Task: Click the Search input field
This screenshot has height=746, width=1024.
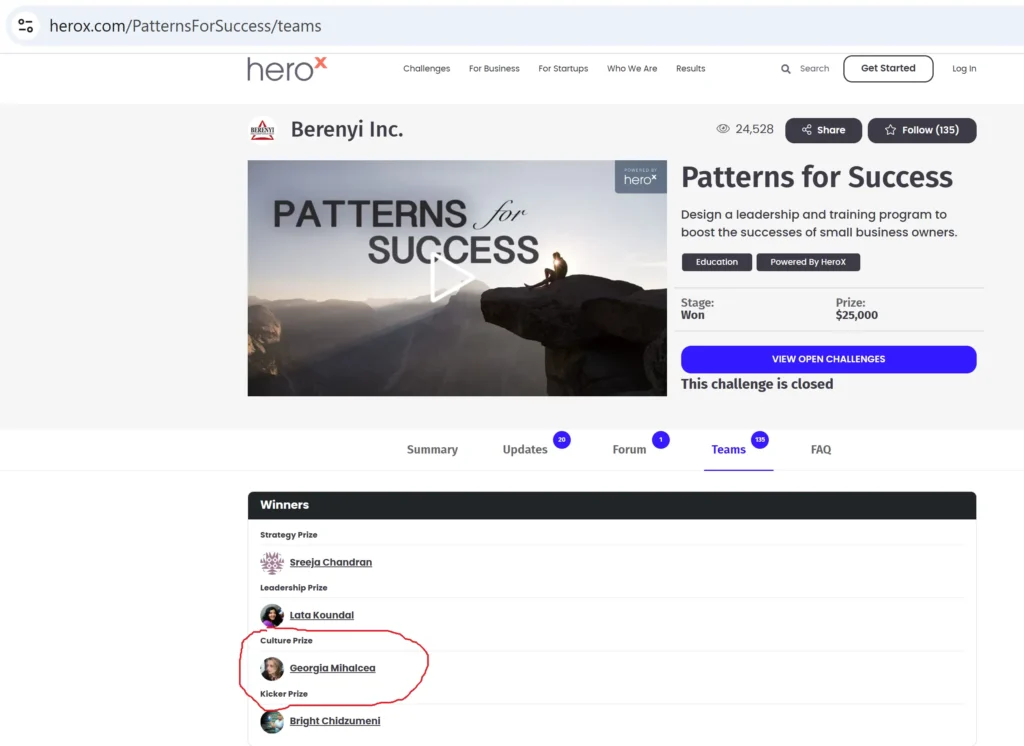Action: coord(814,69)
